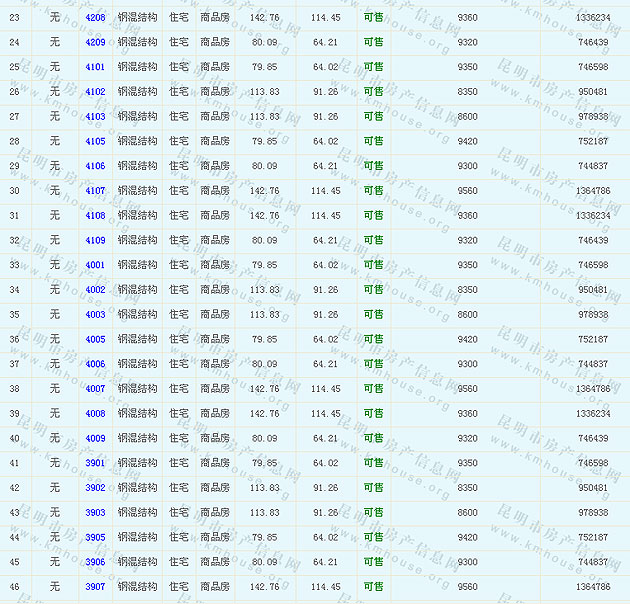630x604 pixels.
Task: Click the 可售 status in row 23
Action: [x=373, y=18]
